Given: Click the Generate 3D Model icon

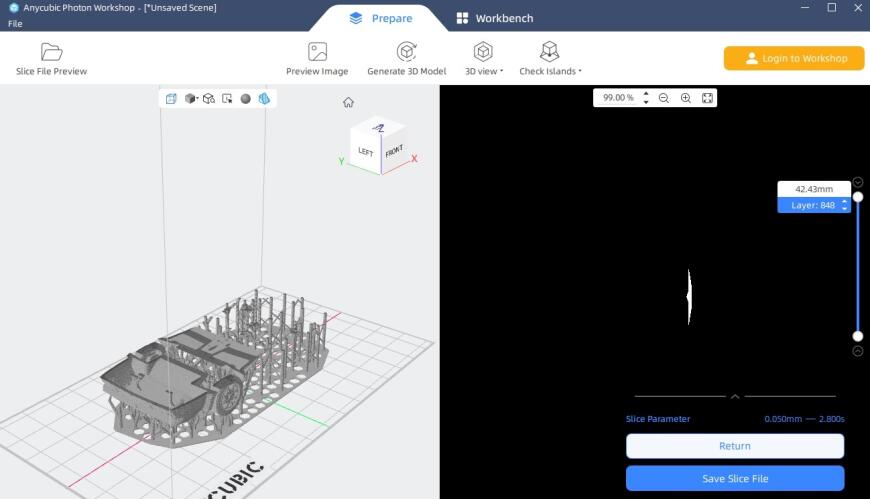Looking at the screenshot, I should point(407,52).
